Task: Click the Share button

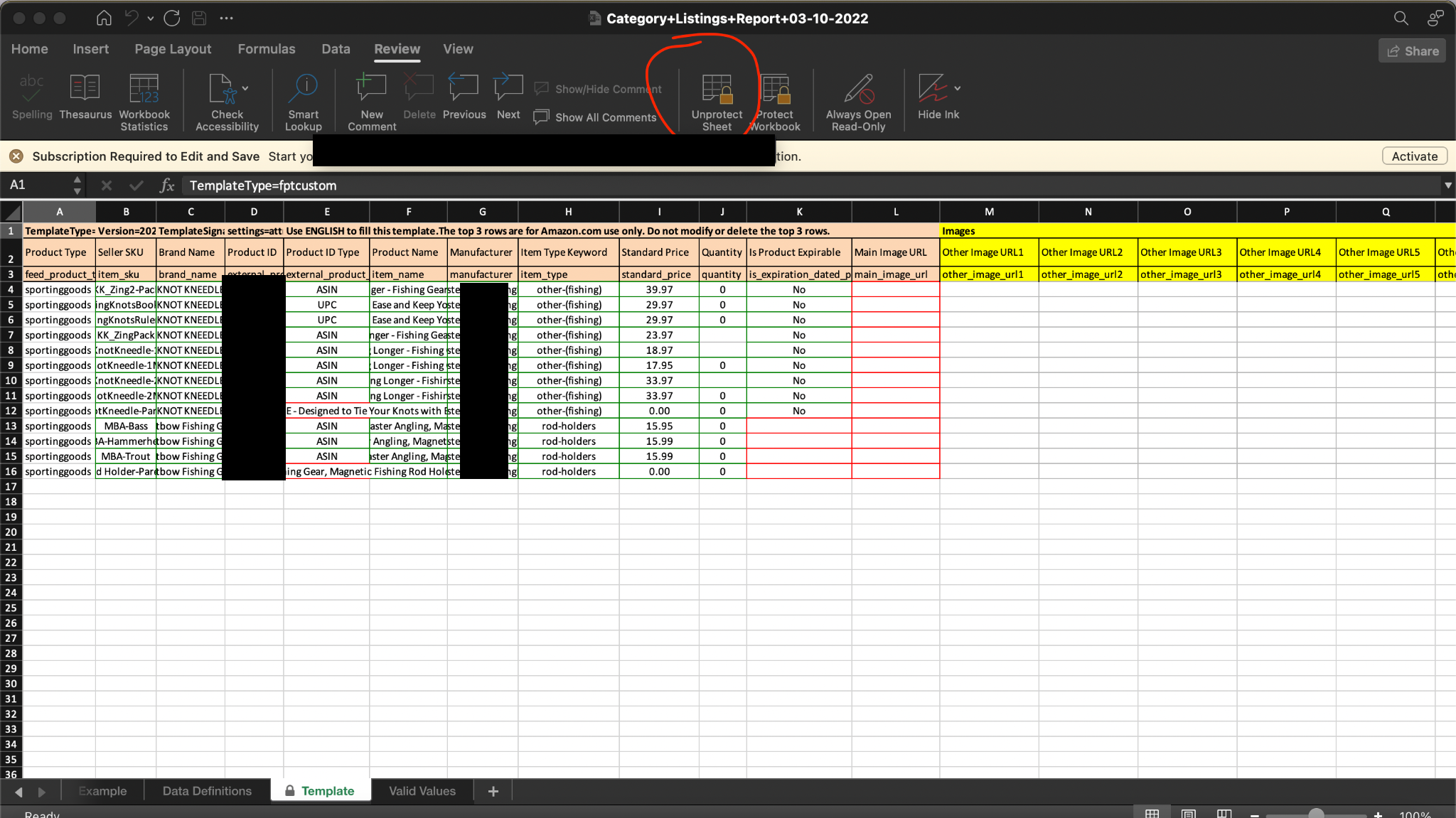Action: (1412, 51)
